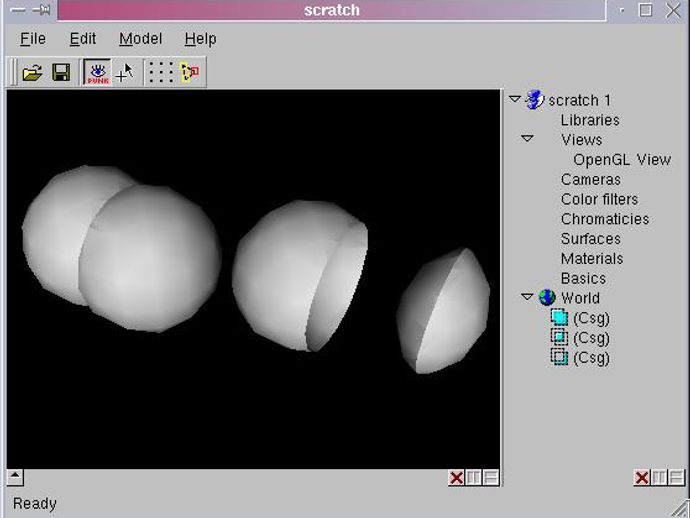690x518 pixels.
Task: Select the crosshair pointer selection tool
Action: tap(125, 73)
